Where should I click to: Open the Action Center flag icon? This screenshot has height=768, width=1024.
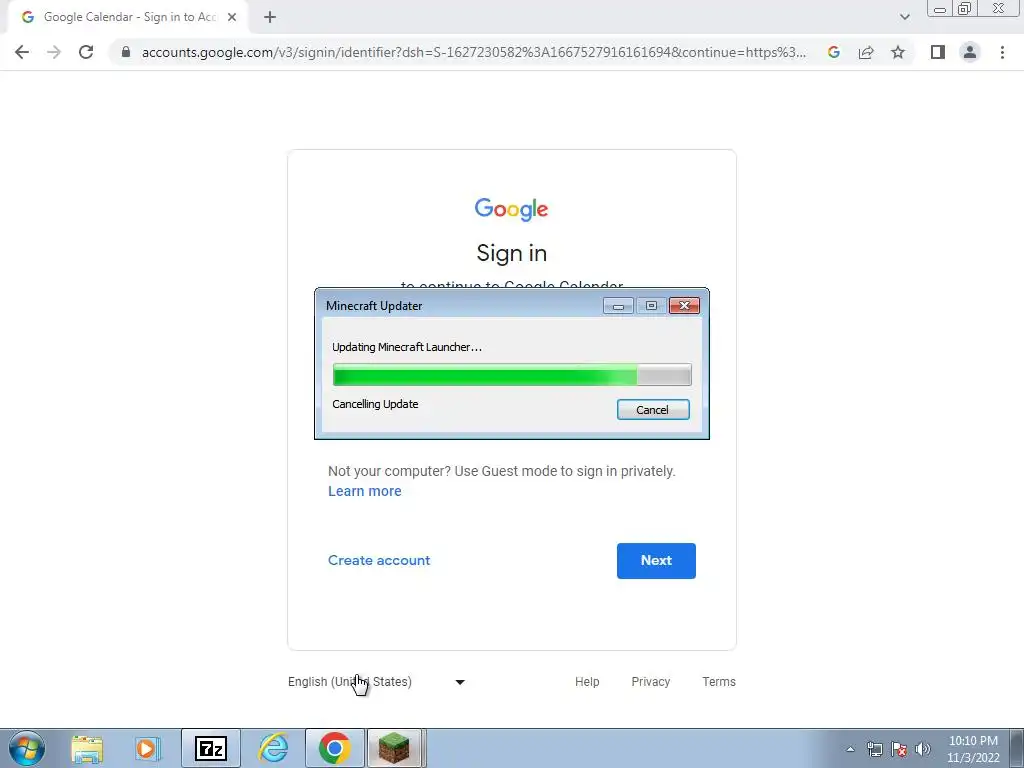point(899,749)
